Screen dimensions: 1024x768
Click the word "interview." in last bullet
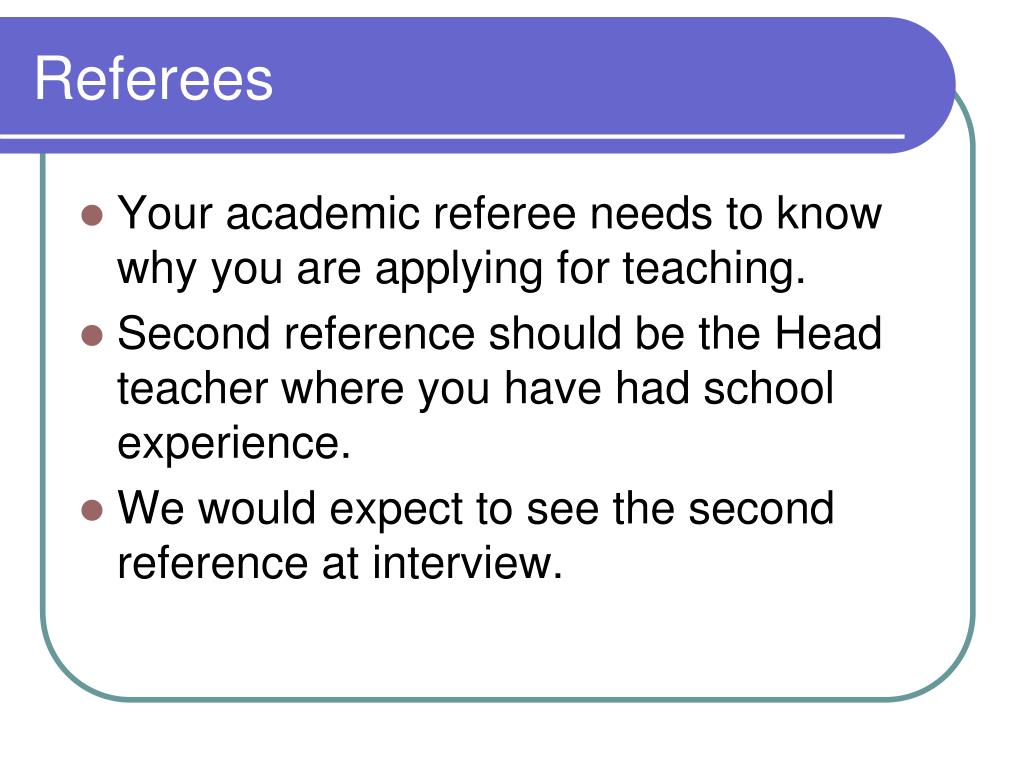pyautogui.click(x=467, y=563)
